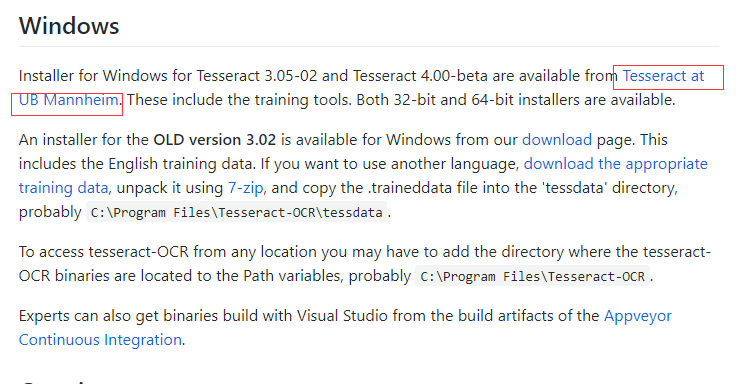Screen dimensions: 744x384
Task: Click the "Tesseract 4.00-beta" version text
Action: 420,75
